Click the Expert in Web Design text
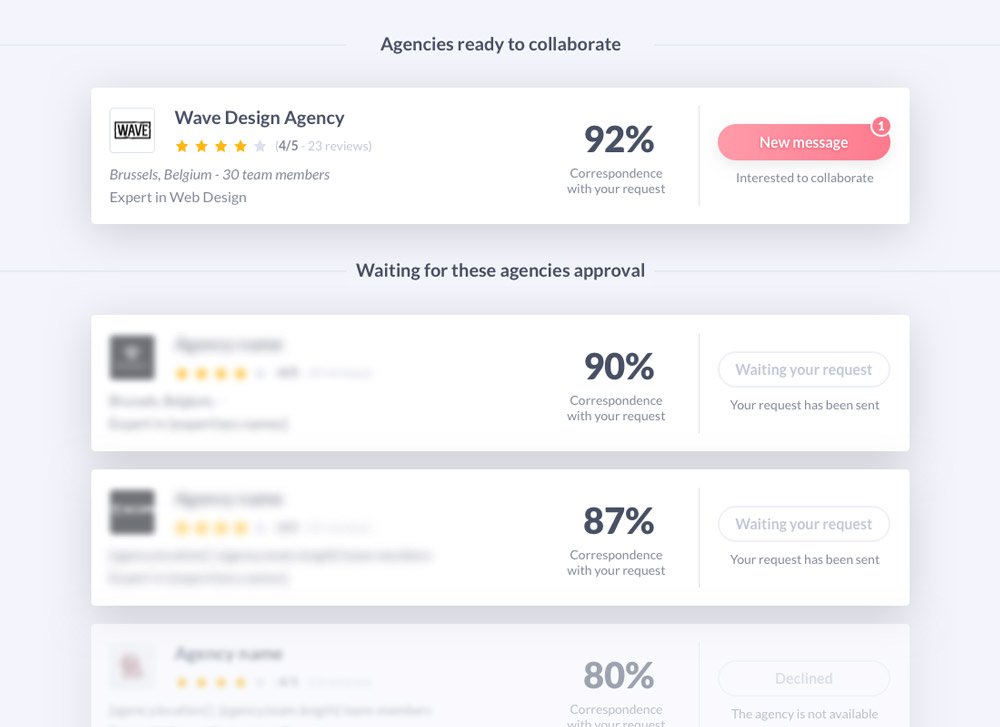The height and width of the screenshot is (727, 1000). [178, 197]
